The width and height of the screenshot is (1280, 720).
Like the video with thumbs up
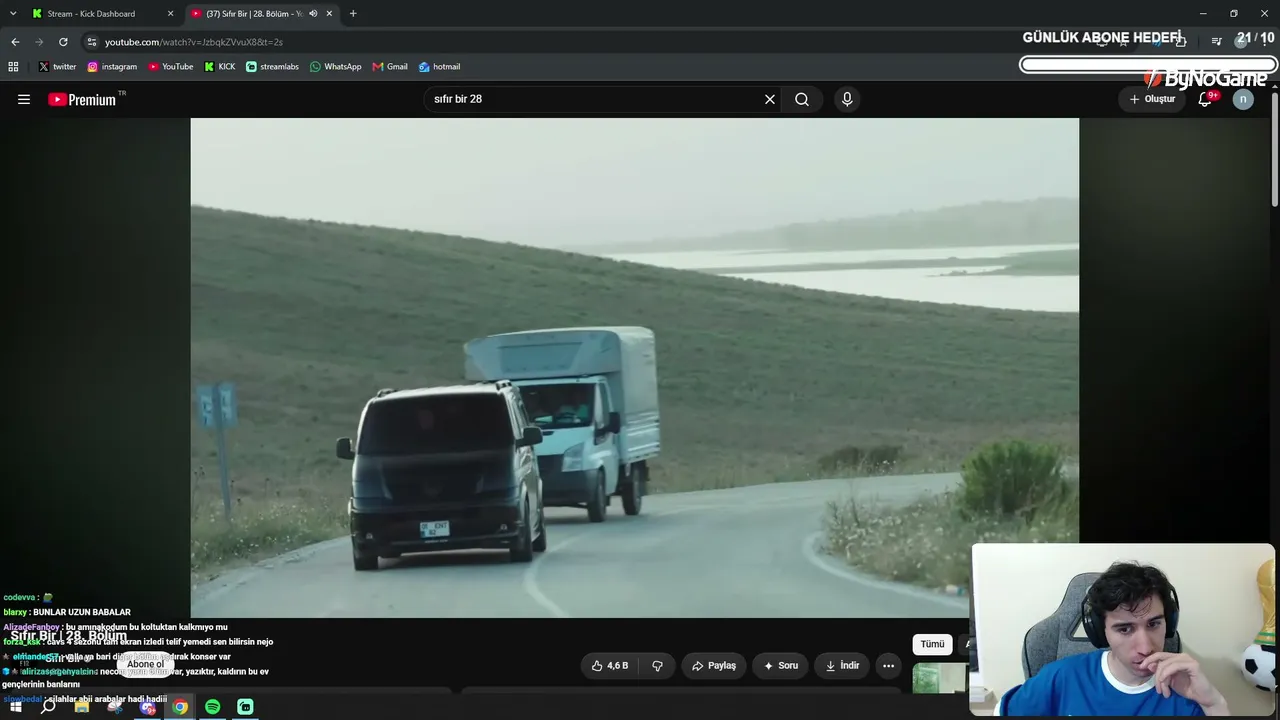pos(610,665)
